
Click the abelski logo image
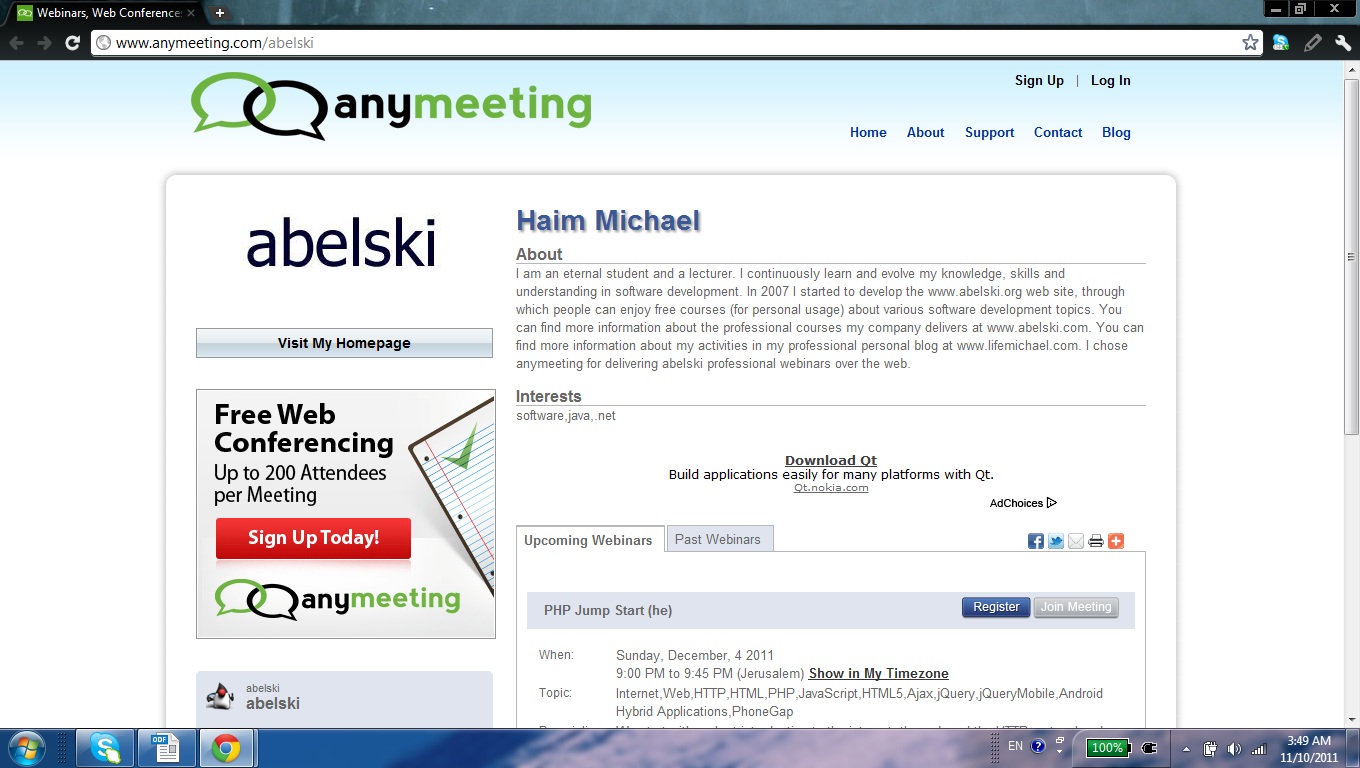(341, 244)
